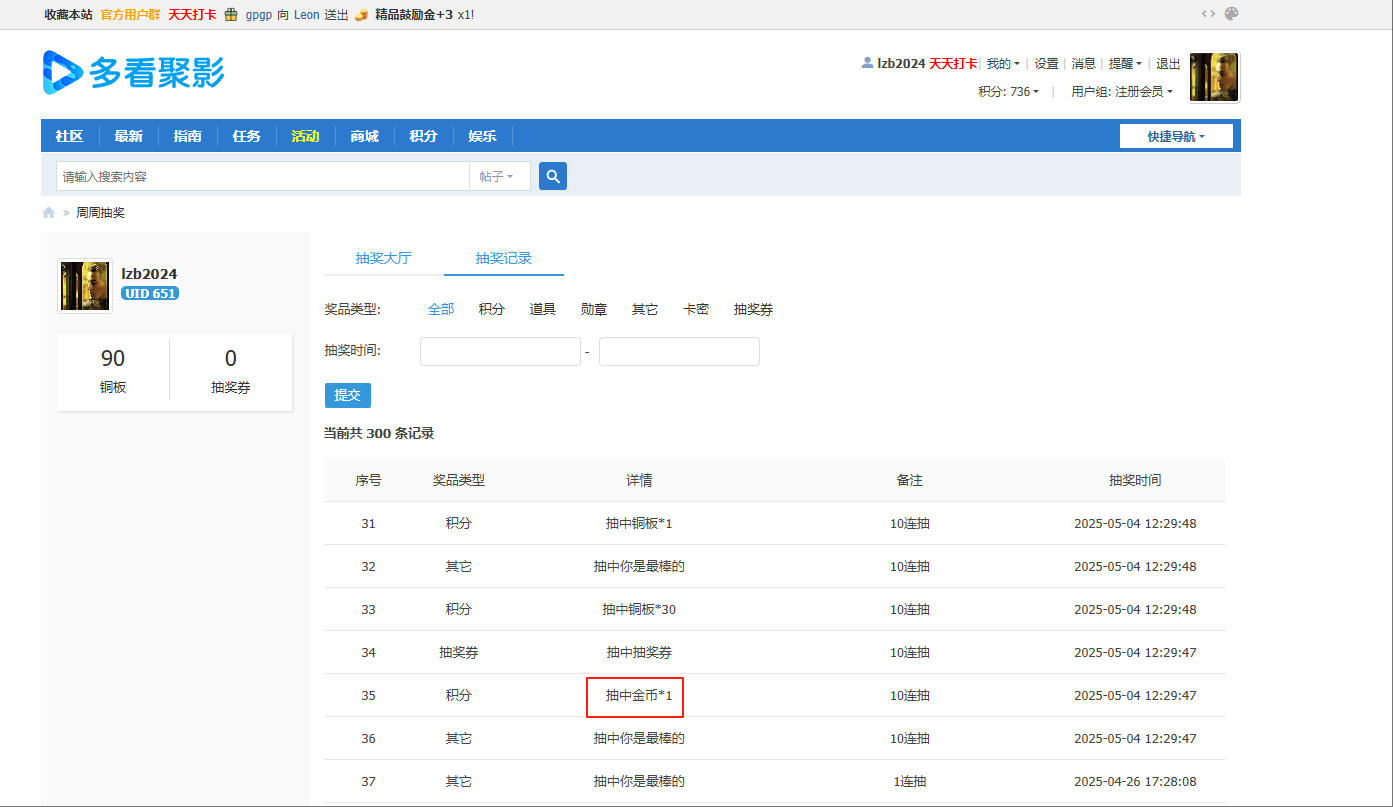Expand the 我的 menu
The height and width of the screenshot is (807, 1393).
(x=1002, y=63)
